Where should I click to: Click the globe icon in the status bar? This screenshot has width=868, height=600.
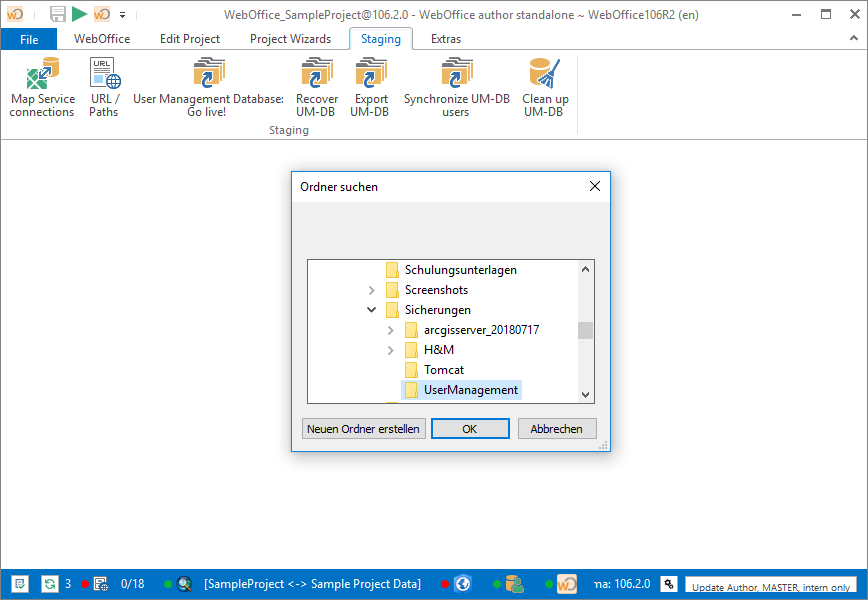(462, 583)
